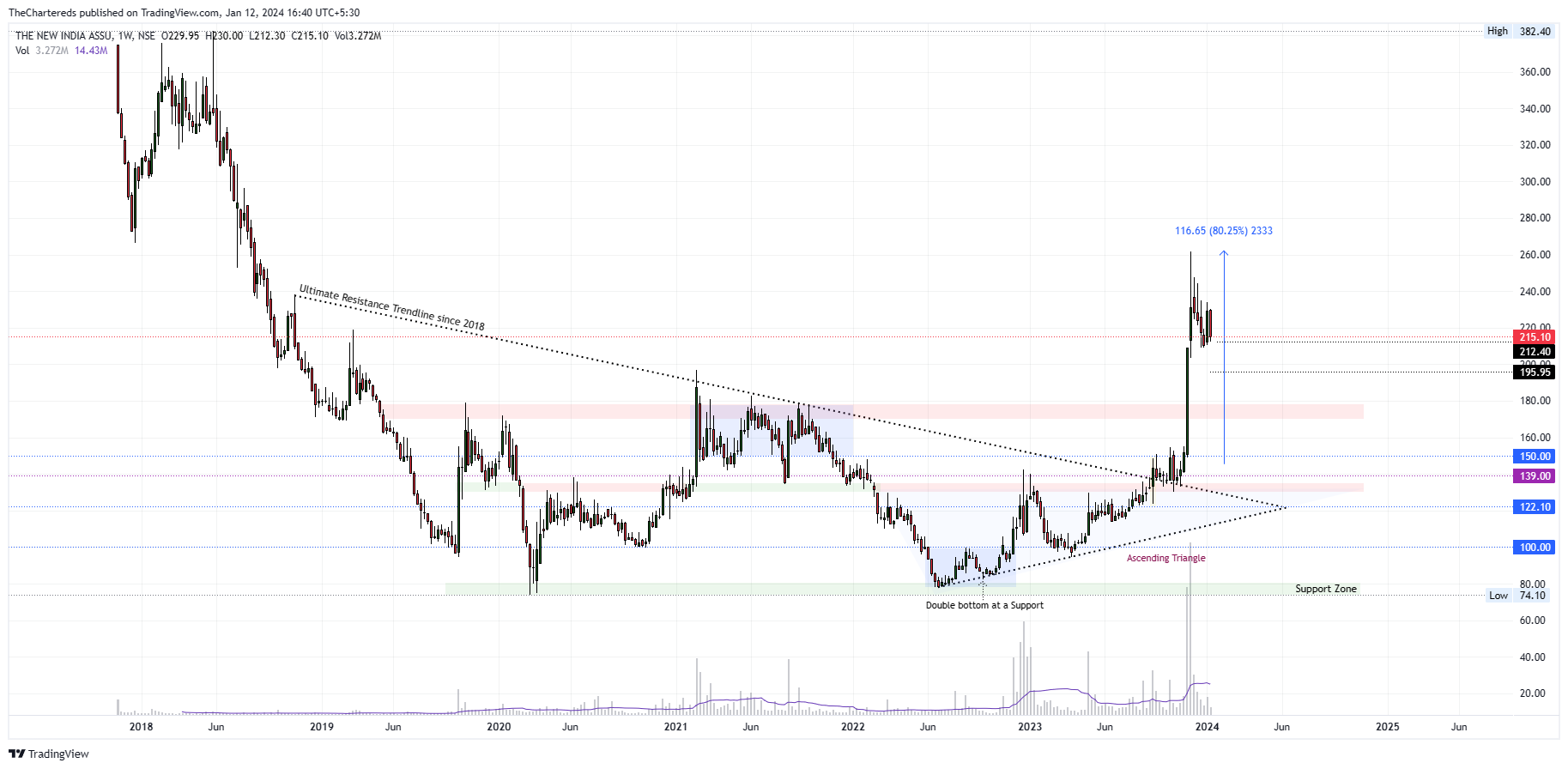Select the '116.65 (80.25%) 2333' measurement label

coord(1224,231)
